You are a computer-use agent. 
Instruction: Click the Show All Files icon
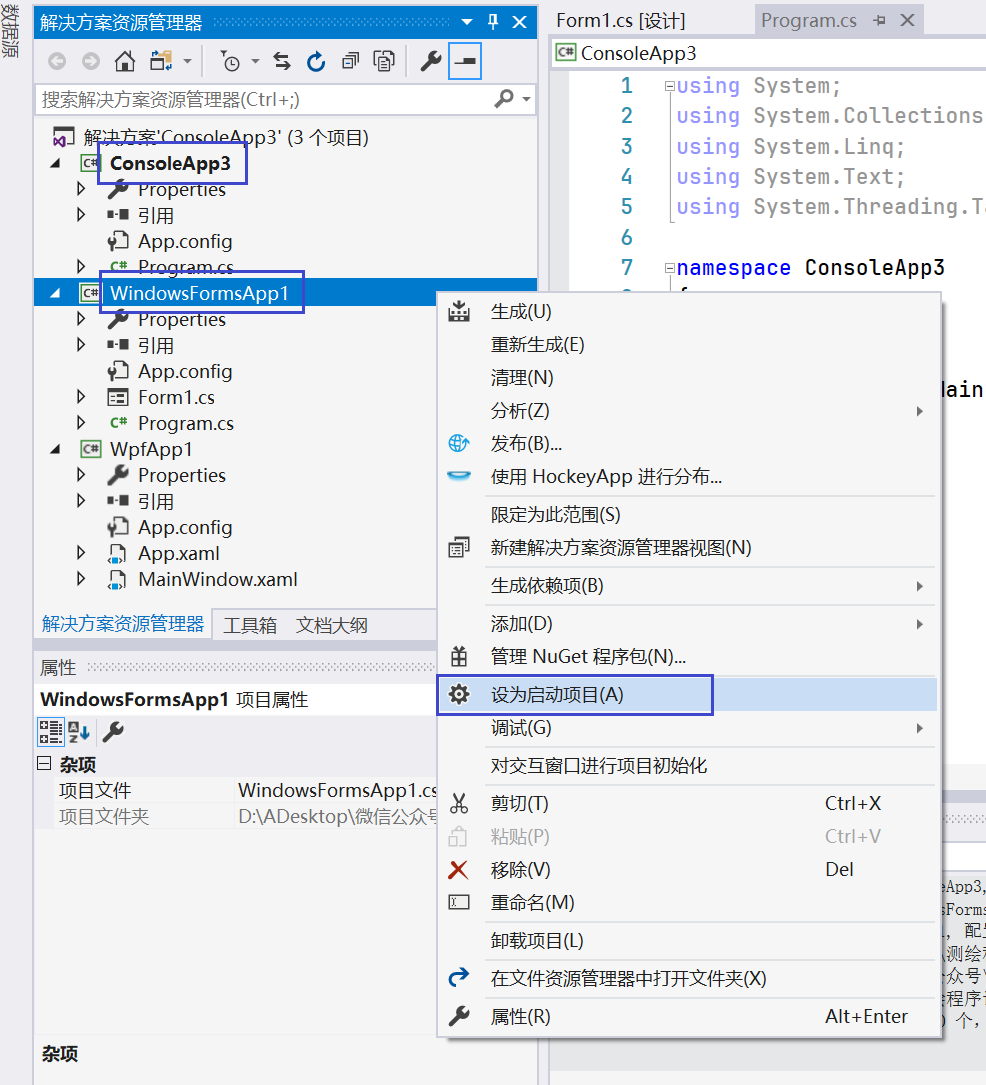click(384, 62)
